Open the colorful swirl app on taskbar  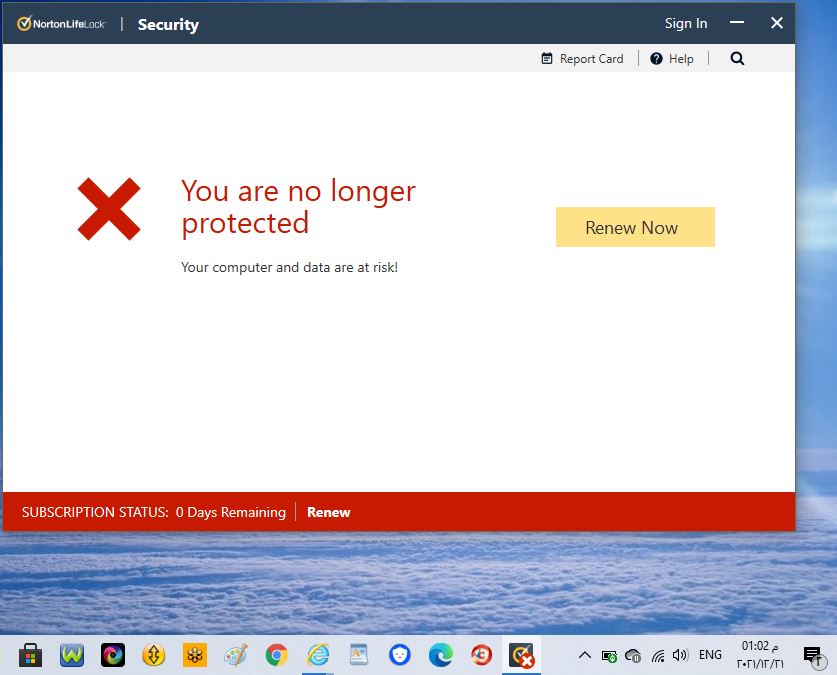click(x=113, y=655)
